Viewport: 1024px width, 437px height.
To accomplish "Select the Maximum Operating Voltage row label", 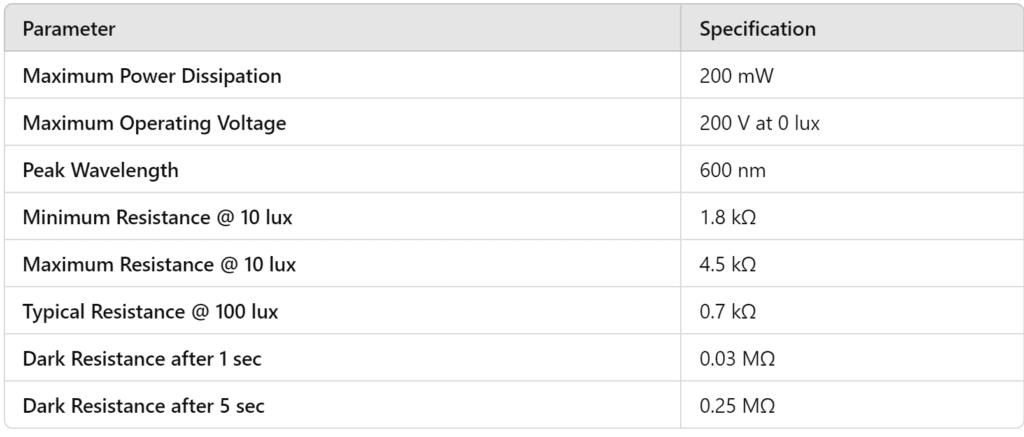I will (x=154, y=123).
